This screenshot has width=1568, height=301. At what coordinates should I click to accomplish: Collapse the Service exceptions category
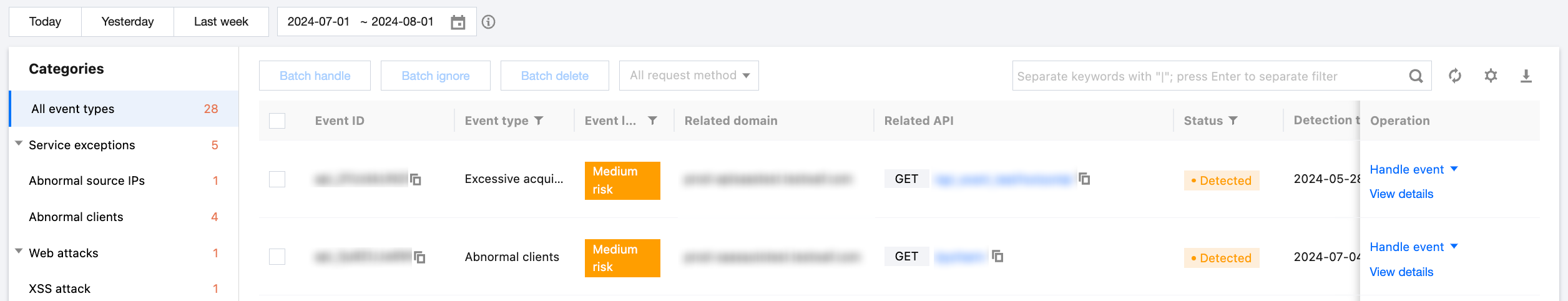(19, 144)
